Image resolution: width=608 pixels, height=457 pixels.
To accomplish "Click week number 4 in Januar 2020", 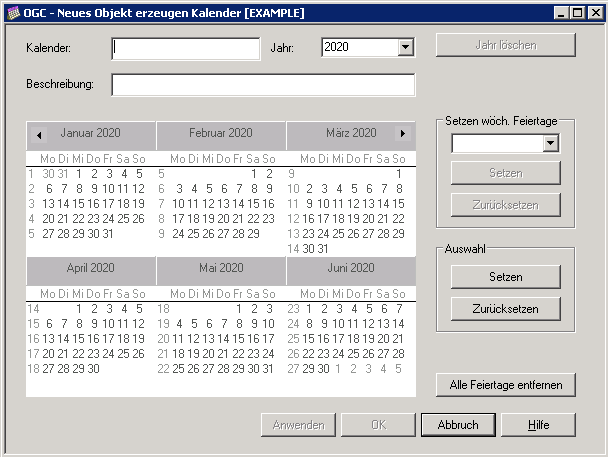I will (x=31, y=219).
